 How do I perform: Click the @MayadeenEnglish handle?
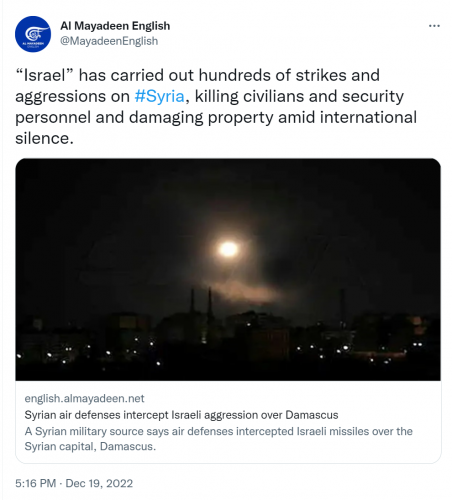tap(109, 41)
